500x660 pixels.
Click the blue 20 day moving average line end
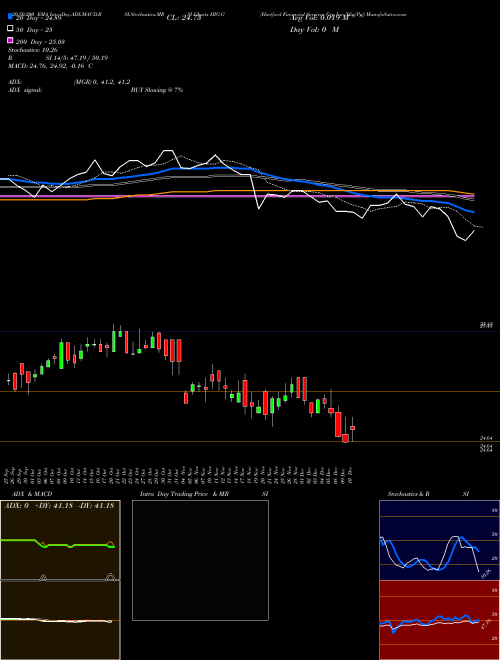[x=473, y=212]
